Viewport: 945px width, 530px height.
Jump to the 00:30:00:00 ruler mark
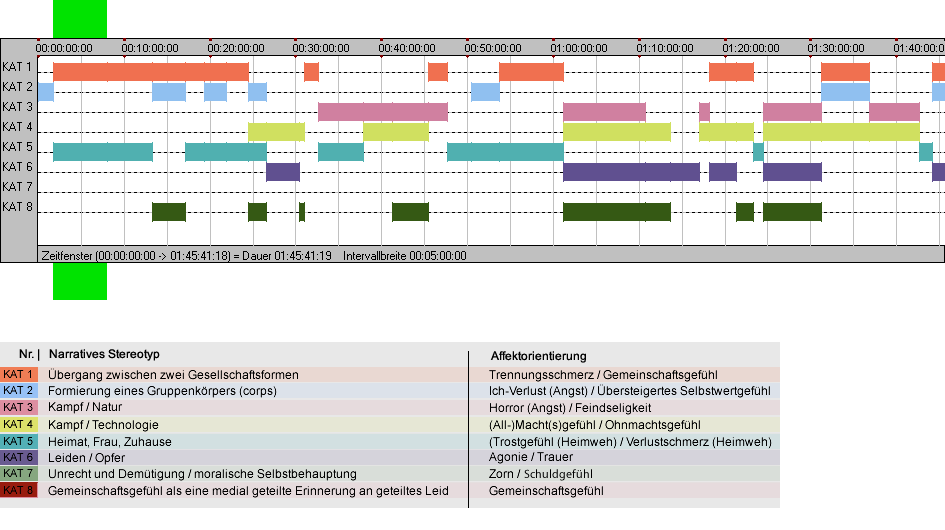click(x=321, y=48)
